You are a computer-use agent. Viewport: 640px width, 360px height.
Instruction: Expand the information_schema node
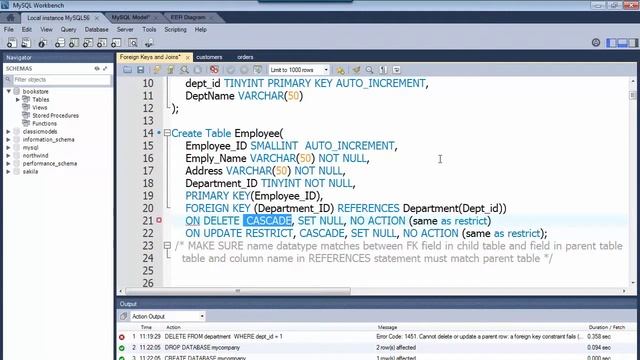point(9,140)
